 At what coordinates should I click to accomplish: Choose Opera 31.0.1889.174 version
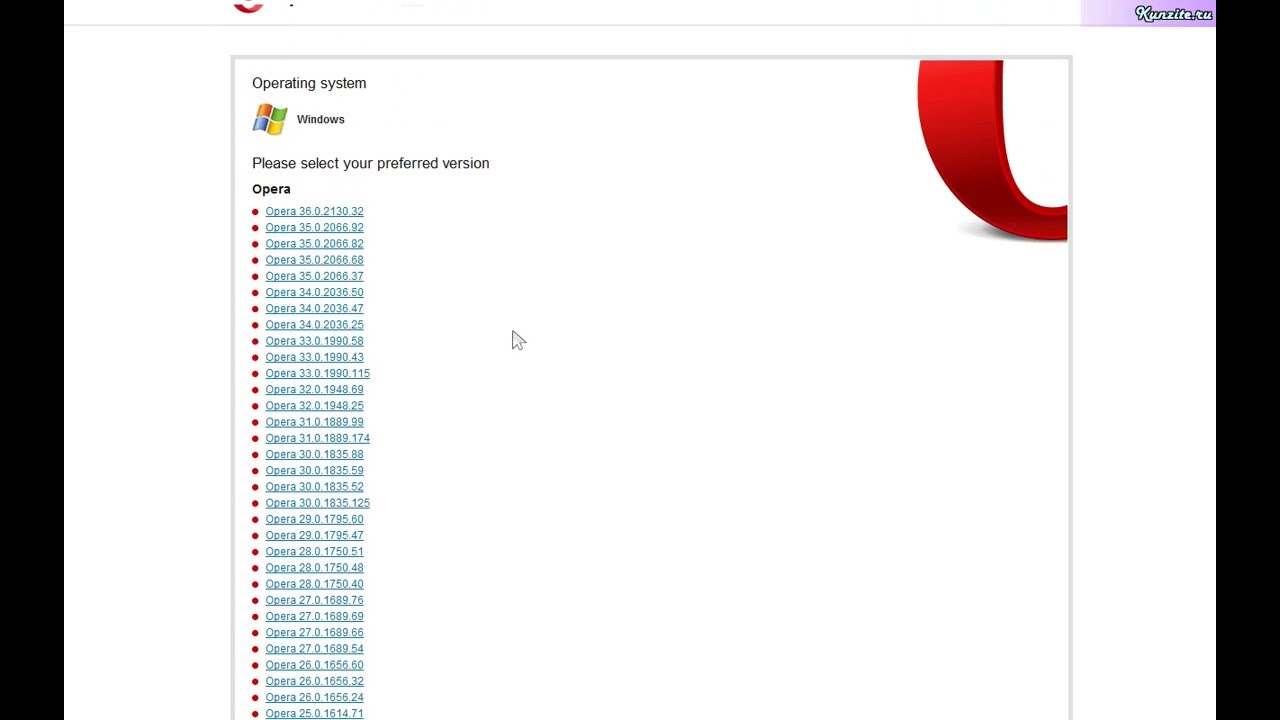317,438
